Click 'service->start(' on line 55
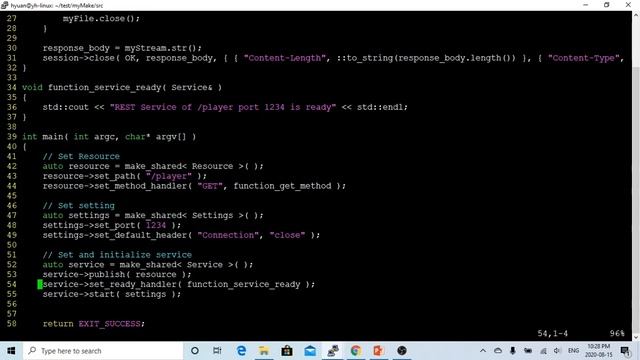The image size is (640, 360). tap(81, 294)
